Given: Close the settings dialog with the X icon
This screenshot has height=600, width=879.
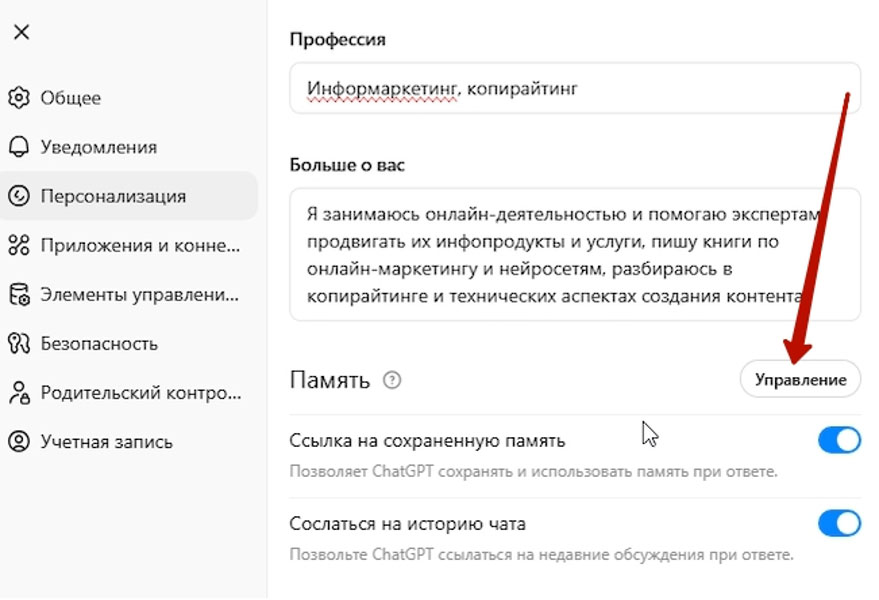Looking at the screenshot, I should [x=21, y=32].
